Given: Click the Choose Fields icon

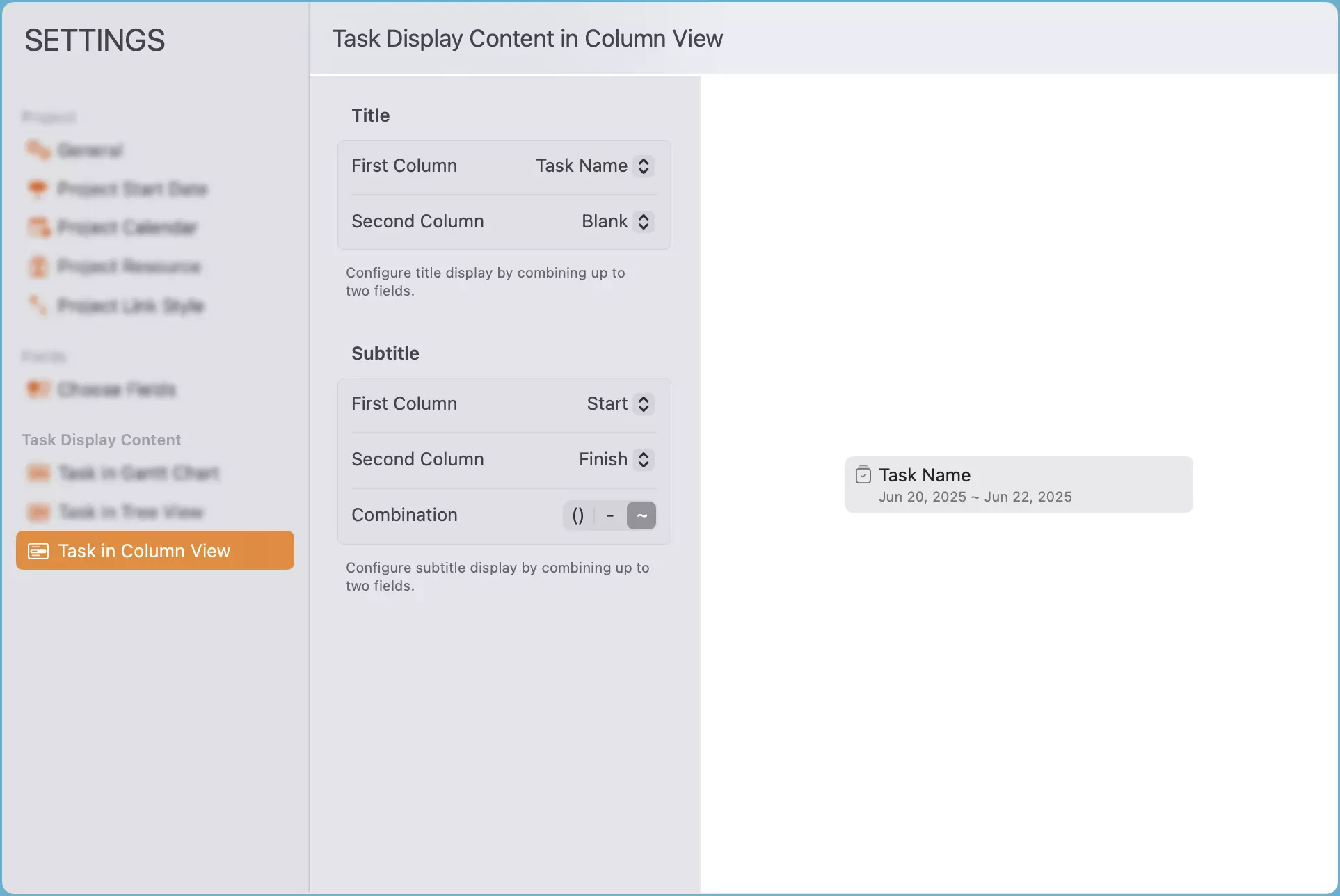Looking at the screenshot, I should click(x=38, y=390).
